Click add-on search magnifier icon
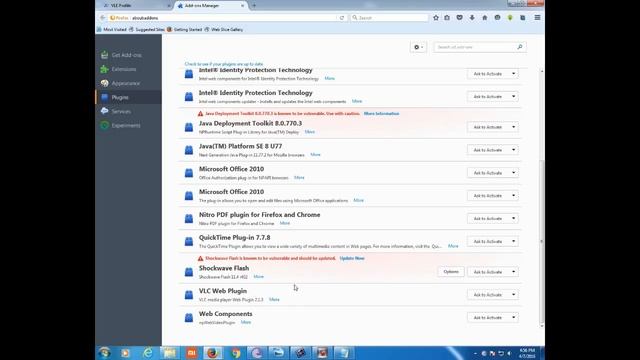Image resolution: width=640 pixels, height=360 pixels. [520, 47]
